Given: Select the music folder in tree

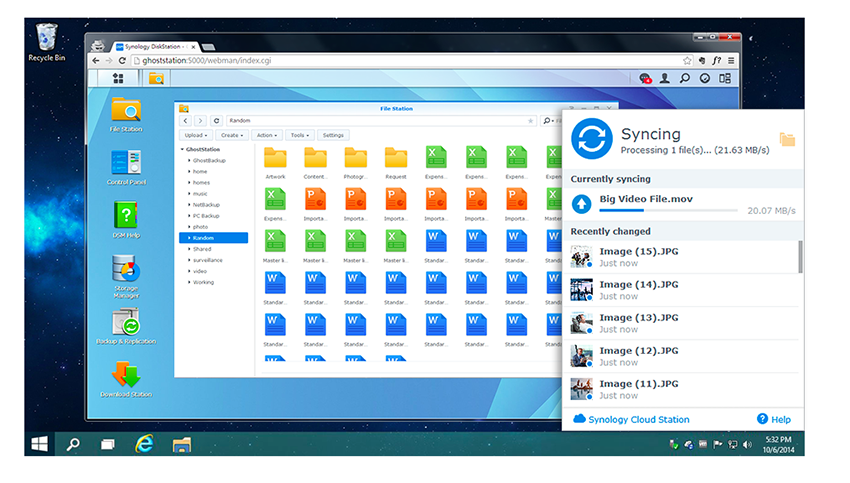Looking at the screenshot, I should pos(200,194).
